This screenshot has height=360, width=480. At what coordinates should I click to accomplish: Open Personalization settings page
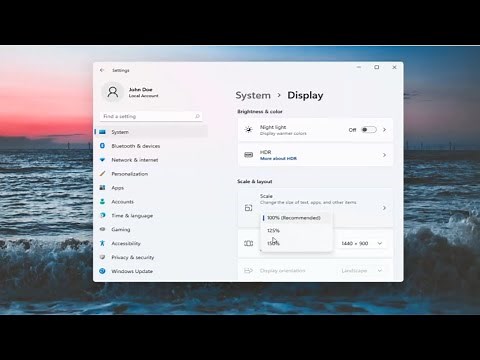[x=152, y=174]
